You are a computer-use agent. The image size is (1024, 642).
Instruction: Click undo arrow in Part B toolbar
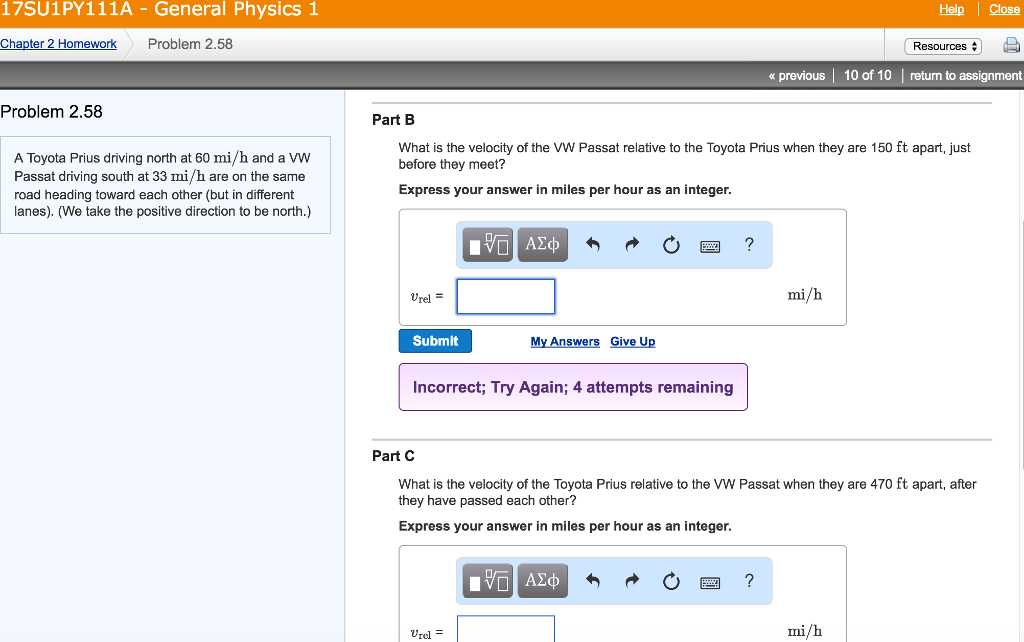click(593, 244)
